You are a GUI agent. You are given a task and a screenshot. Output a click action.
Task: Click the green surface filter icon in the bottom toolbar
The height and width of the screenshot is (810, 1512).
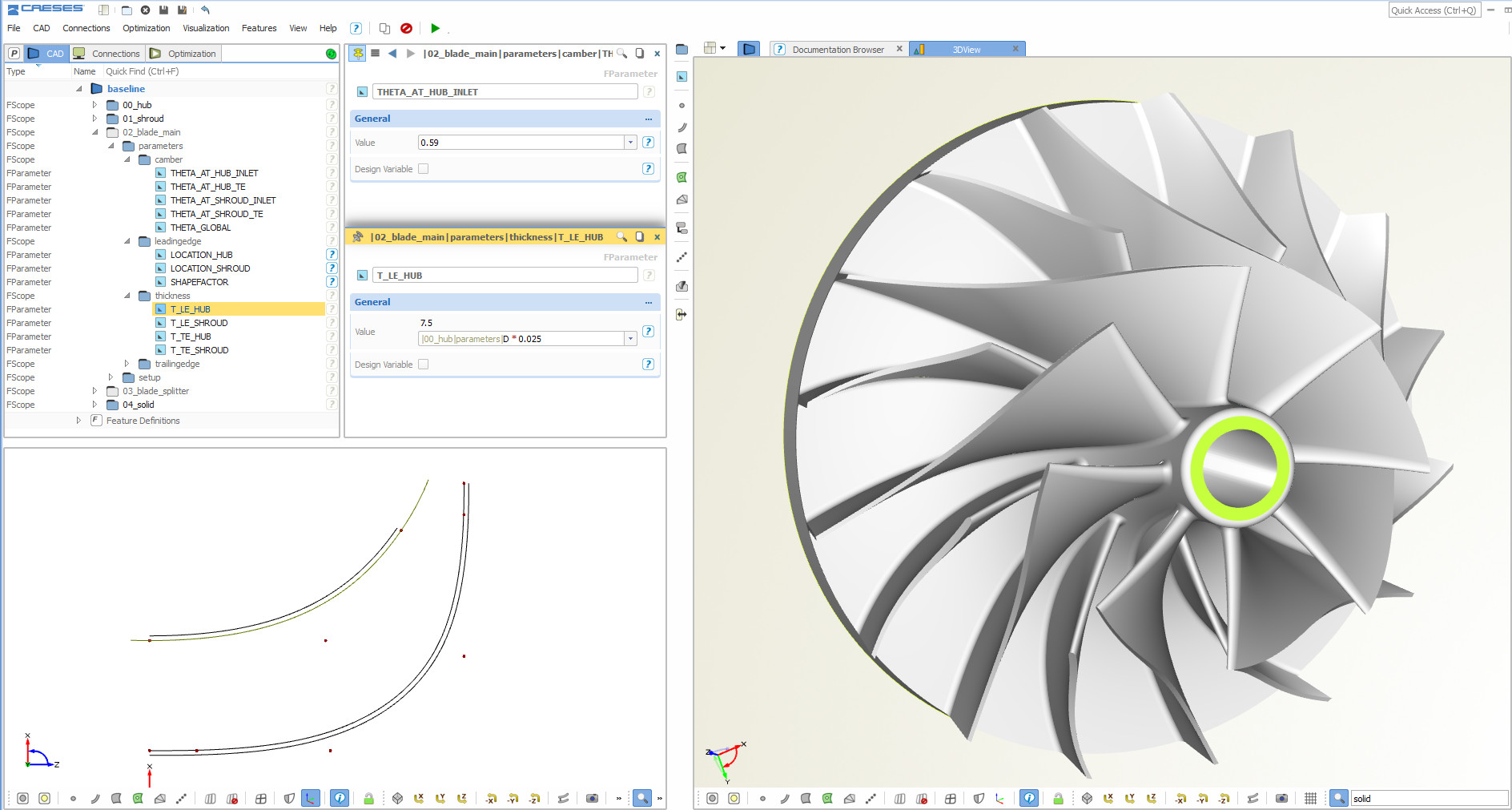(x=827, y=799)
